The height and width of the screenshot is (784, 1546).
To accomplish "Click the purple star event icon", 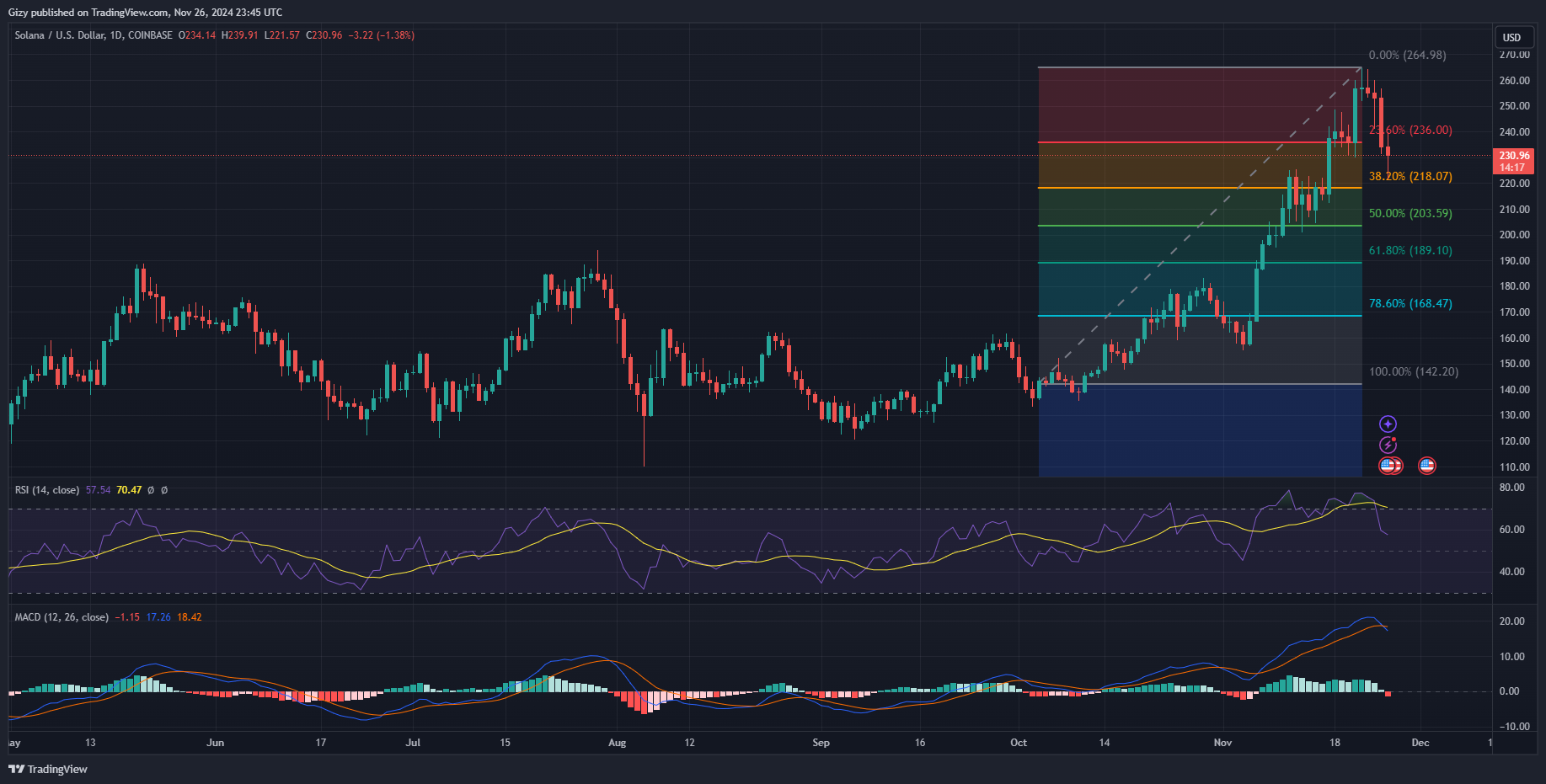I will point(1388,424).
